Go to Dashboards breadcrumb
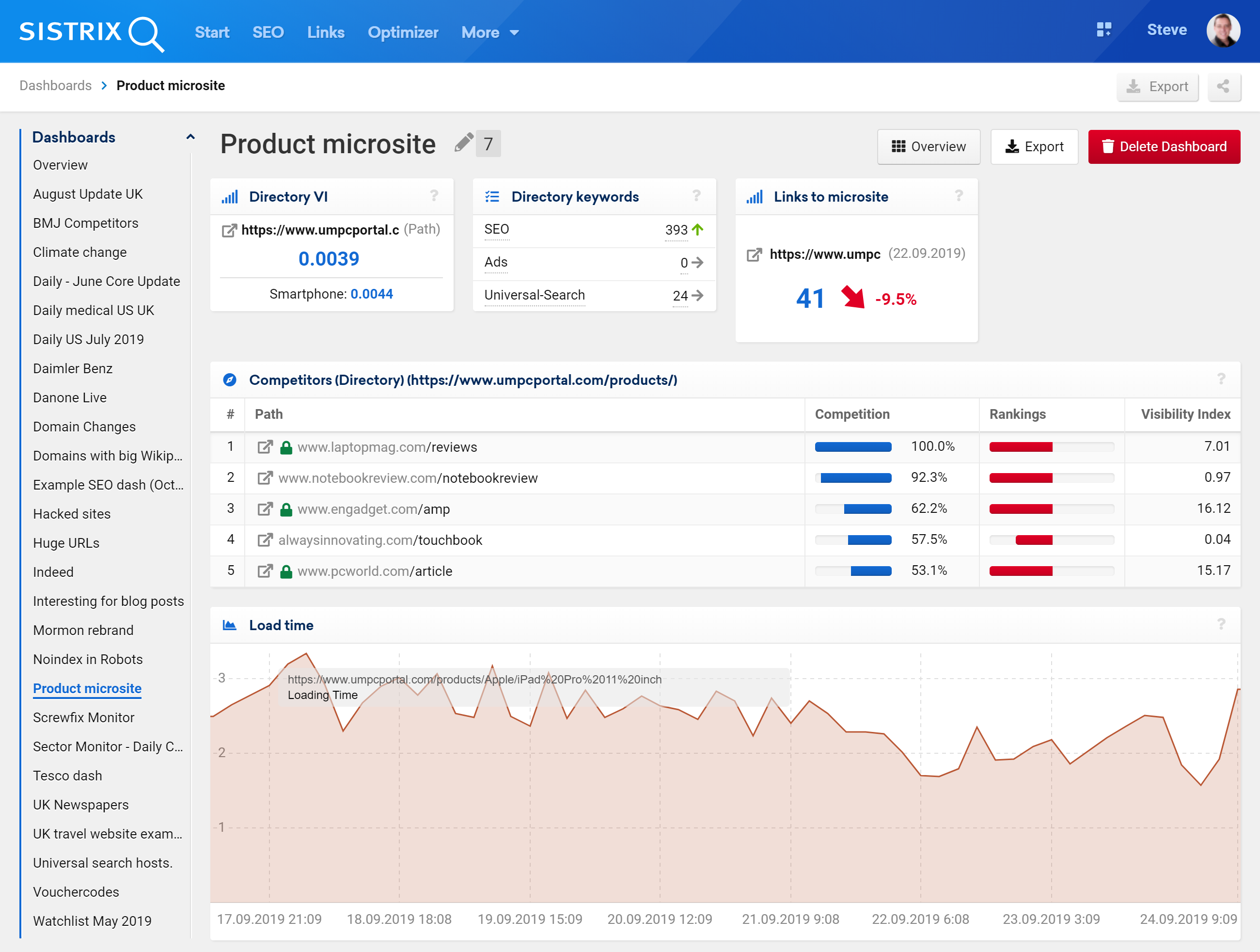This screenshot has width=1260, height=952. click(55, 85)
